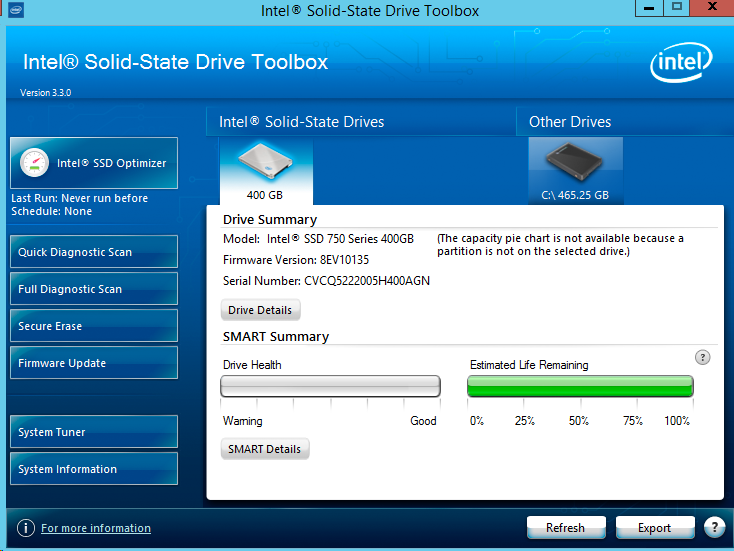Open help with the bottom-right question mark icon
734x551 pixels.
(714, 527)
